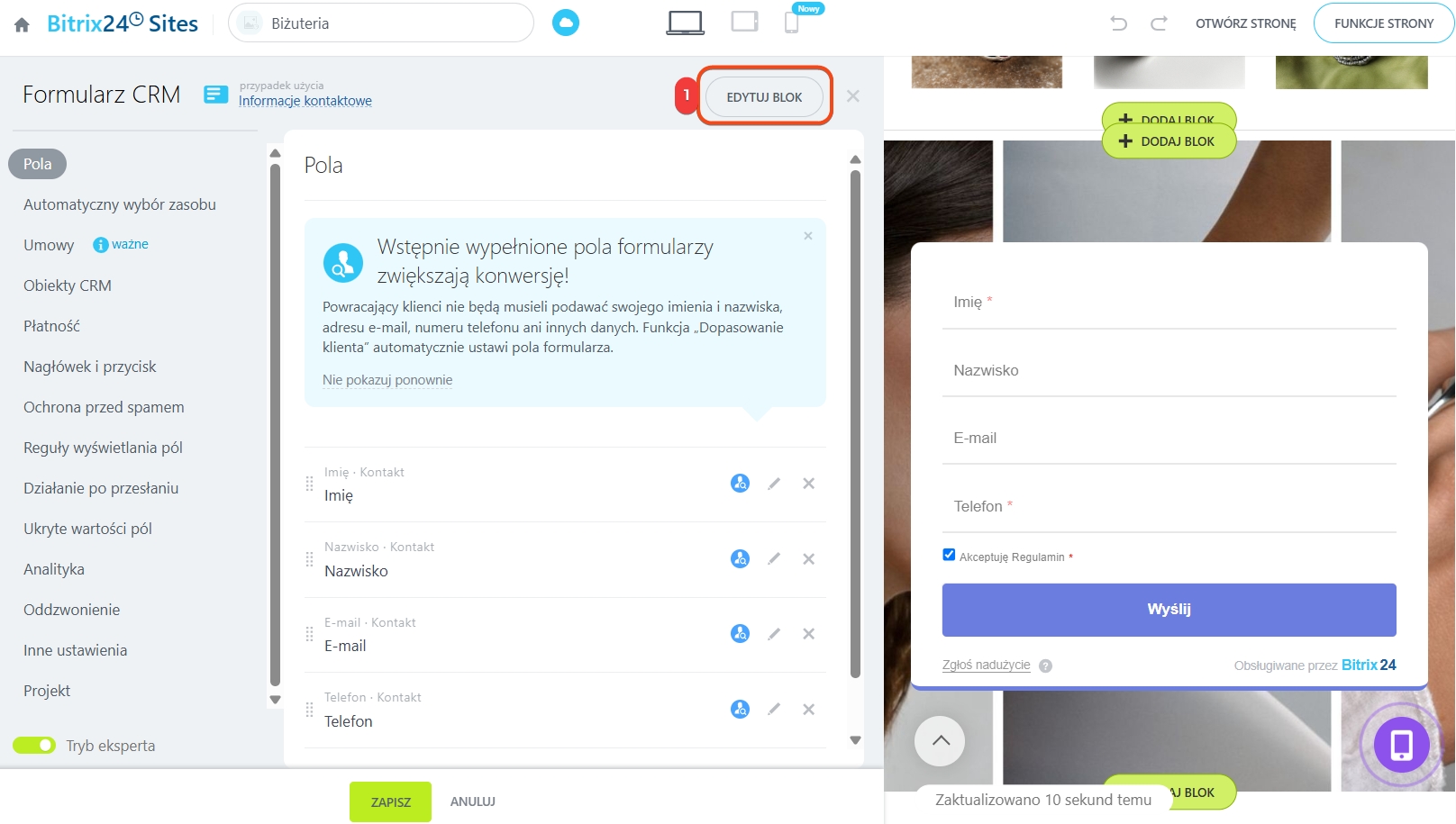Open autofill settings for E-mail field

[740, 634]
